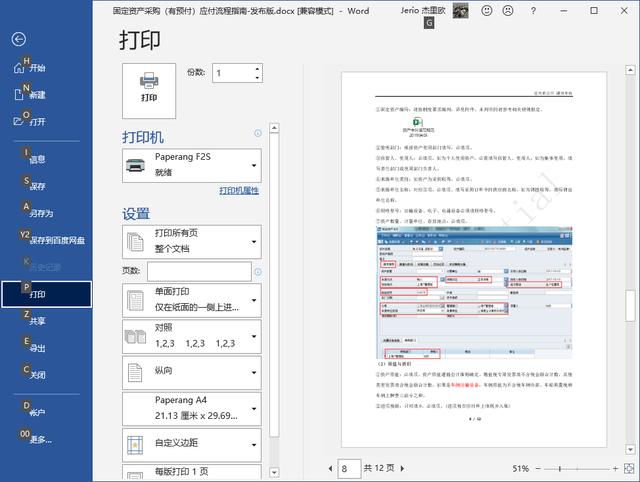Choose 保存 (Save) in the sidebar

[x=37, y=186]
